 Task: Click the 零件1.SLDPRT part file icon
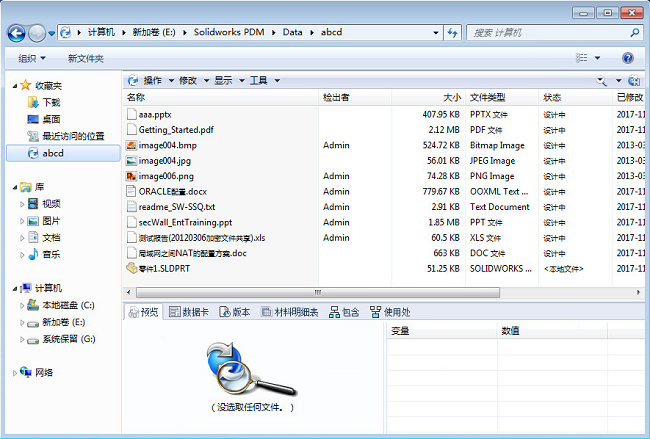point(131,268)
